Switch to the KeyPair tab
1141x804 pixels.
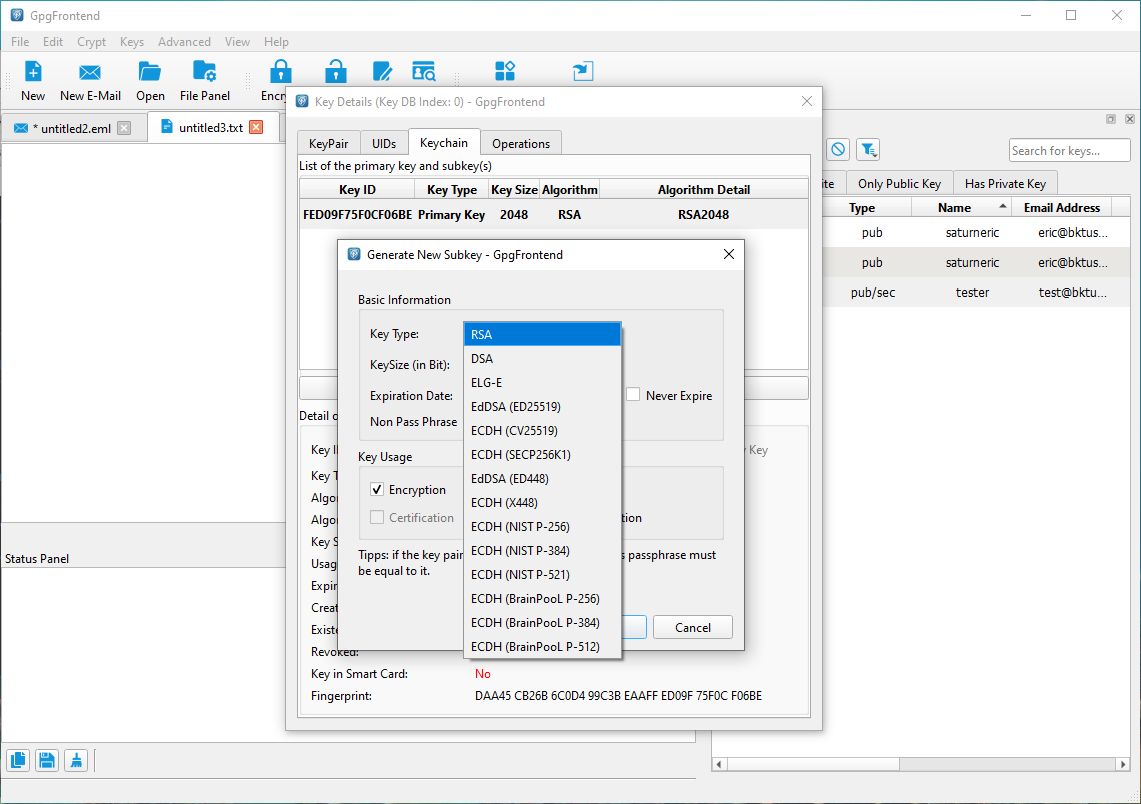tap(329, 143)
